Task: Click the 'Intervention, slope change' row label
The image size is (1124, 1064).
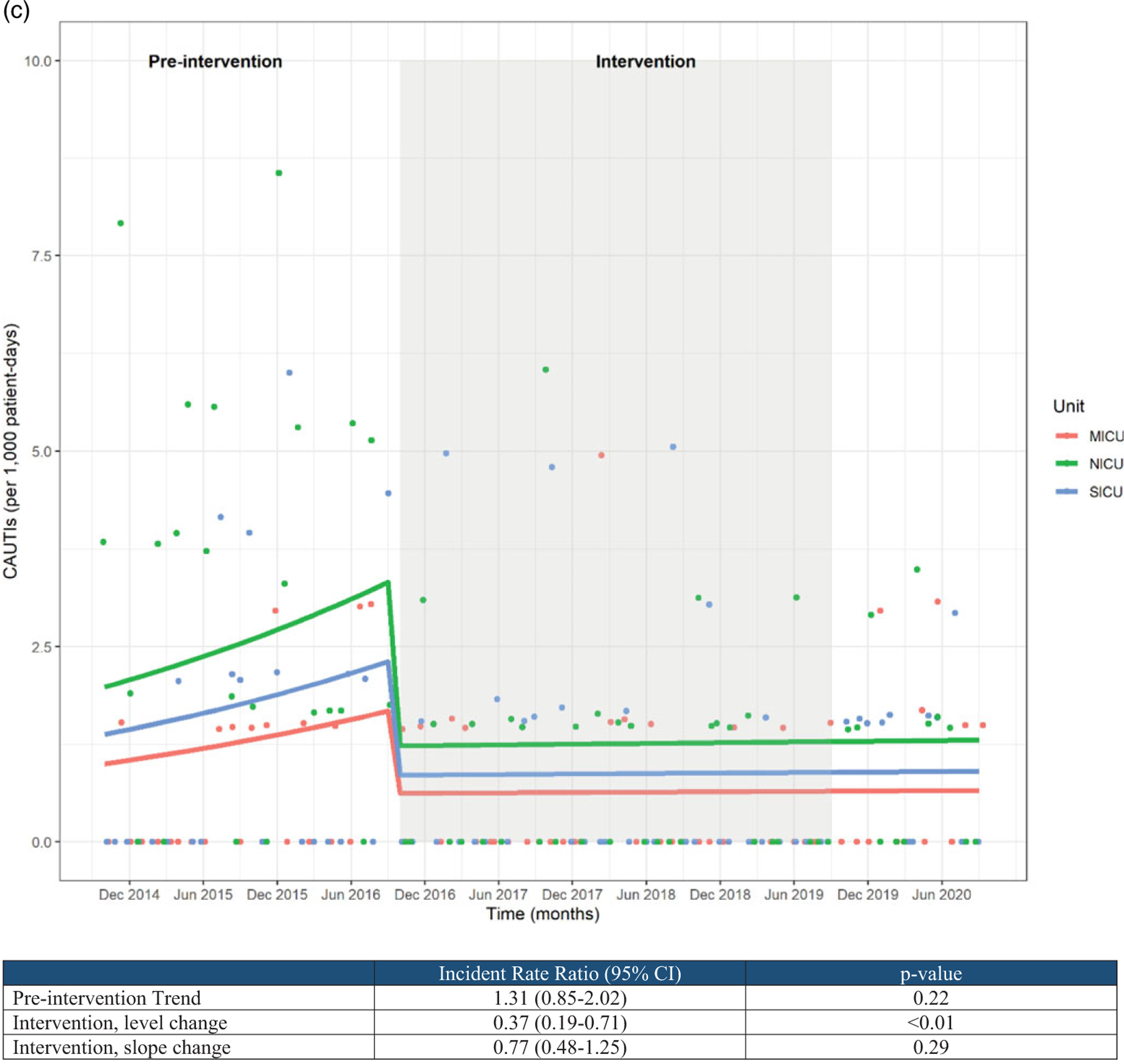Action: click(121, 1047)
